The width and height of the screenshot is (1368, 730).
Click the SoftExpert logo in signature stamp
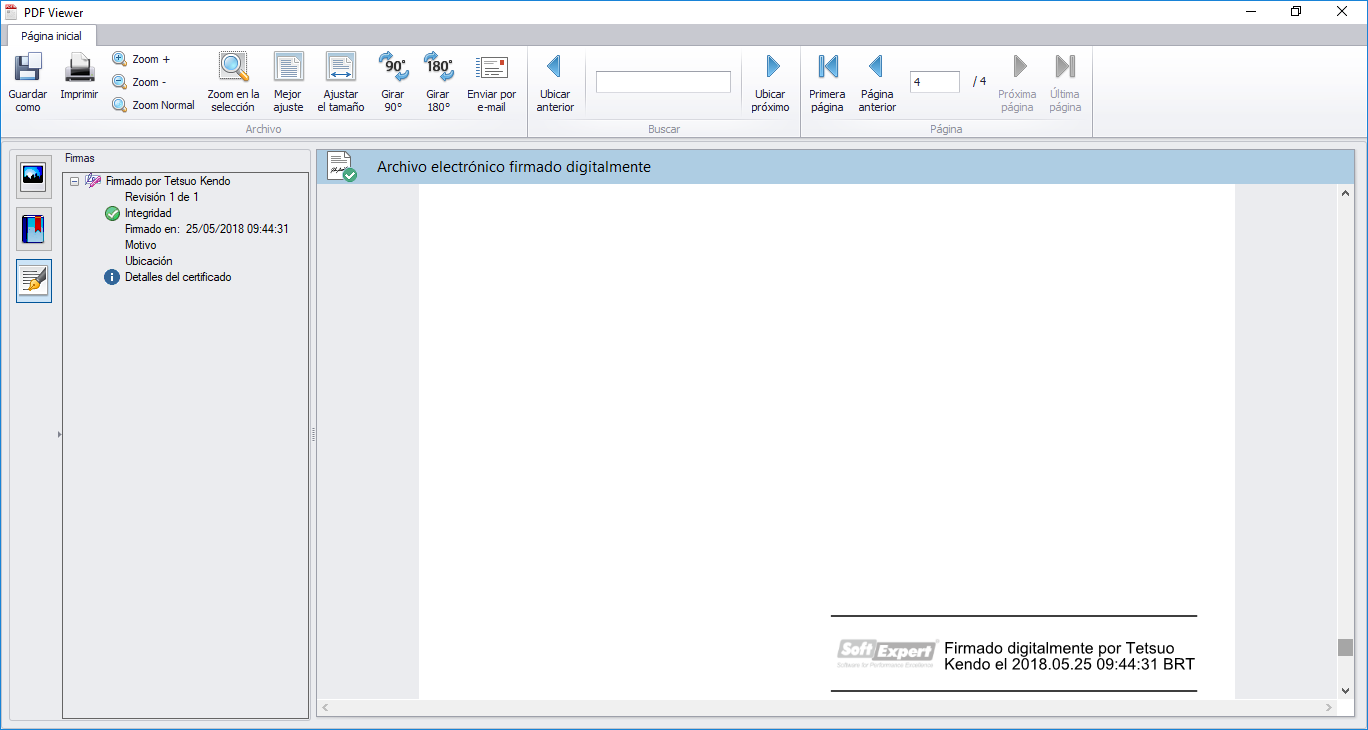pos(887,654)
